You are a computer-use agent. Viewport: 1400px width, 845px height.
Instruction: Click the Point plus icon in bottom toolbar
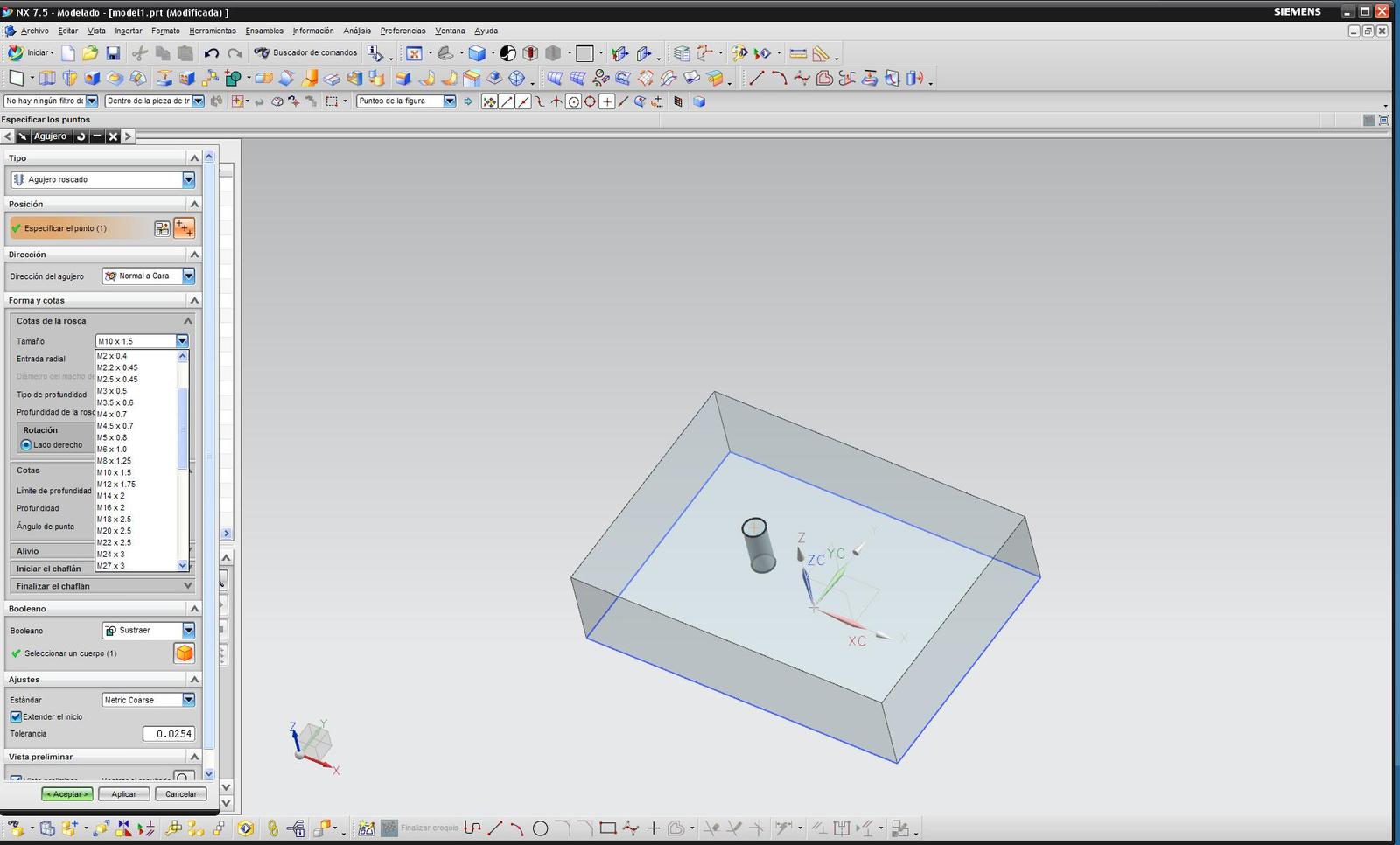point(654,828)
